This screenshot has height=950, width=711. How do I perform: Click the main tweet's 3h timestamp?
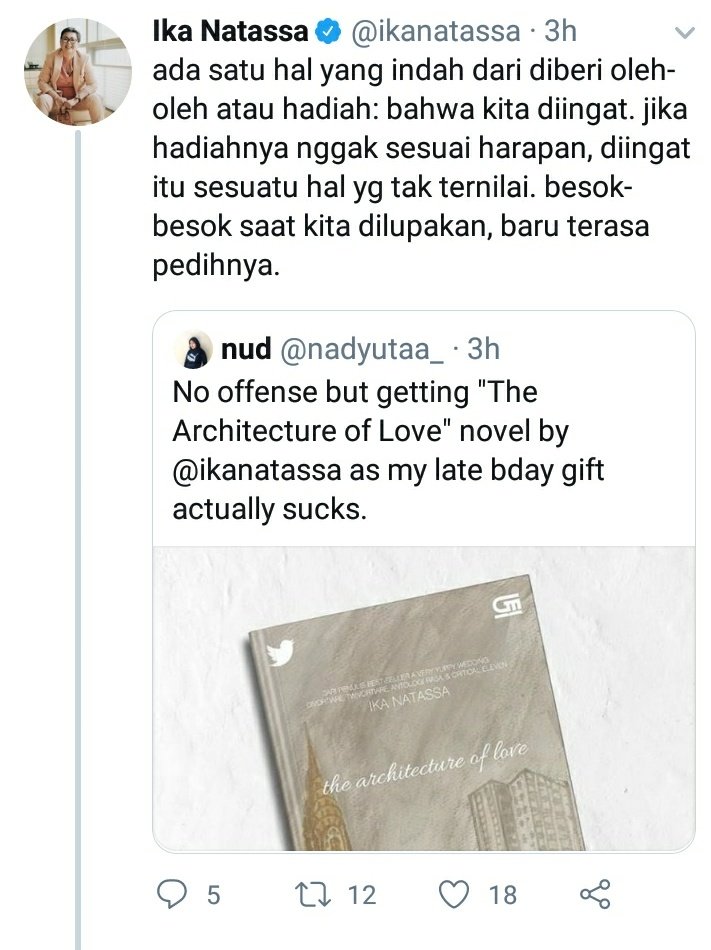pos(560,32)
